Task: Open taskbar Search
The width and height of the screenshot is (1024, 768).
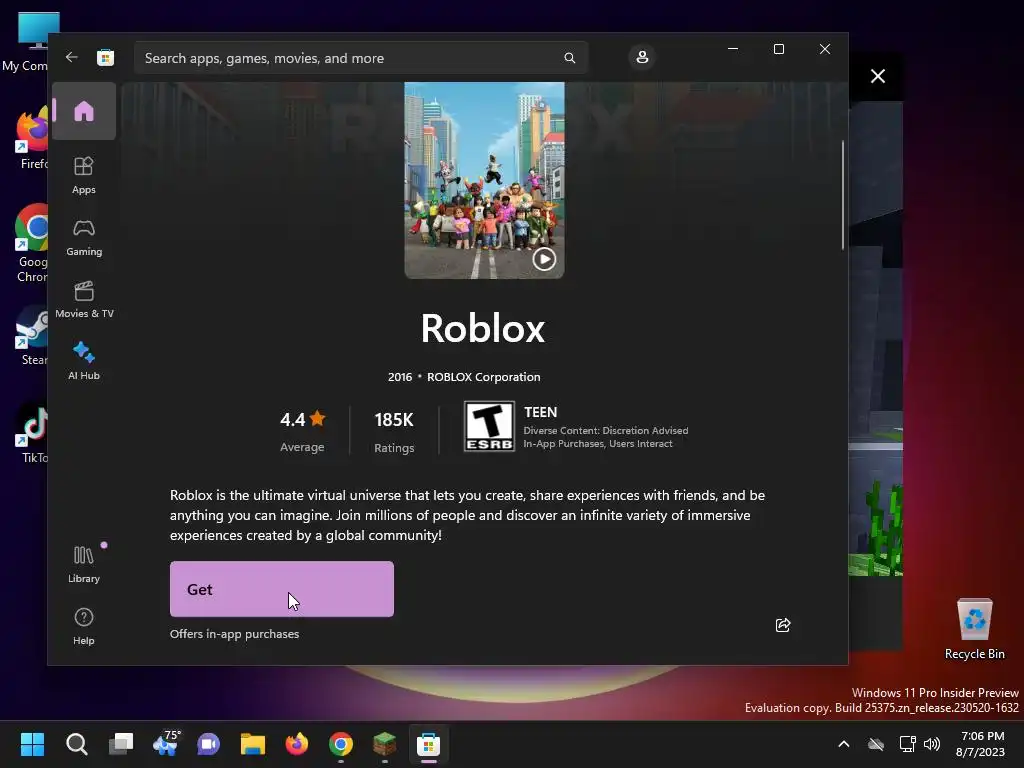Action: 76,744
